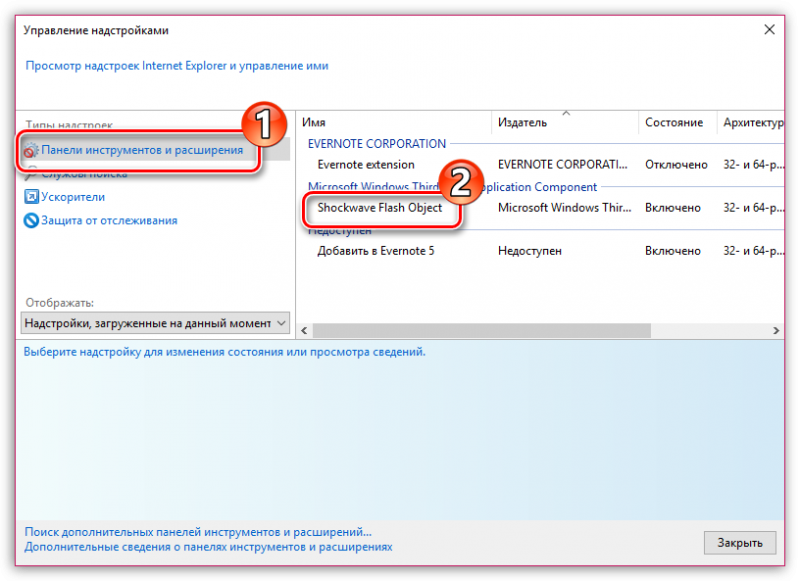Collapse the EVERNOTE CORPORATION group header
The height and width of the screenshot is (581, 800).
pyautogui.click(x=377, y=144)
